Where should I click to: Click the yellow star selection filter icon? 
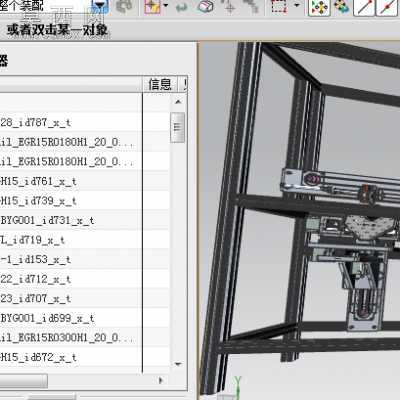(152, 7)
